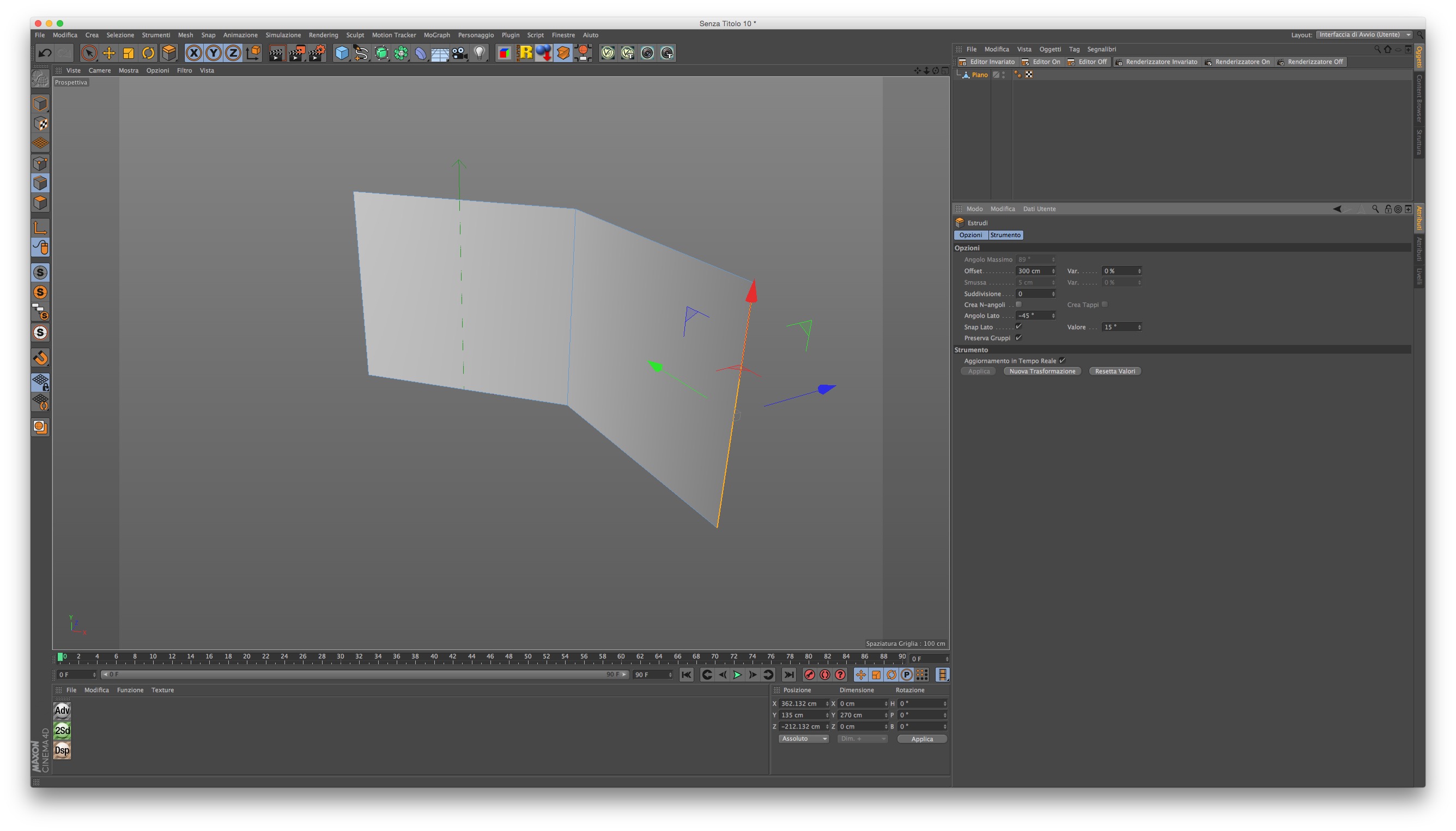Screen dimensions: 1456x831
Task: Open the Layout selector dropdown
Action: point(1363,35)
